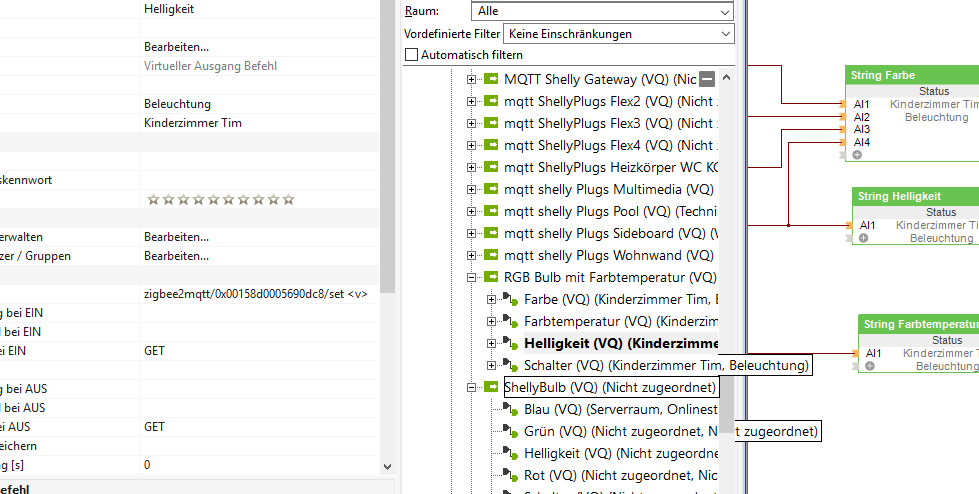
Task: Expand the mqtt ShellyPlugs Flex3 node
Action: click(471, 124)
